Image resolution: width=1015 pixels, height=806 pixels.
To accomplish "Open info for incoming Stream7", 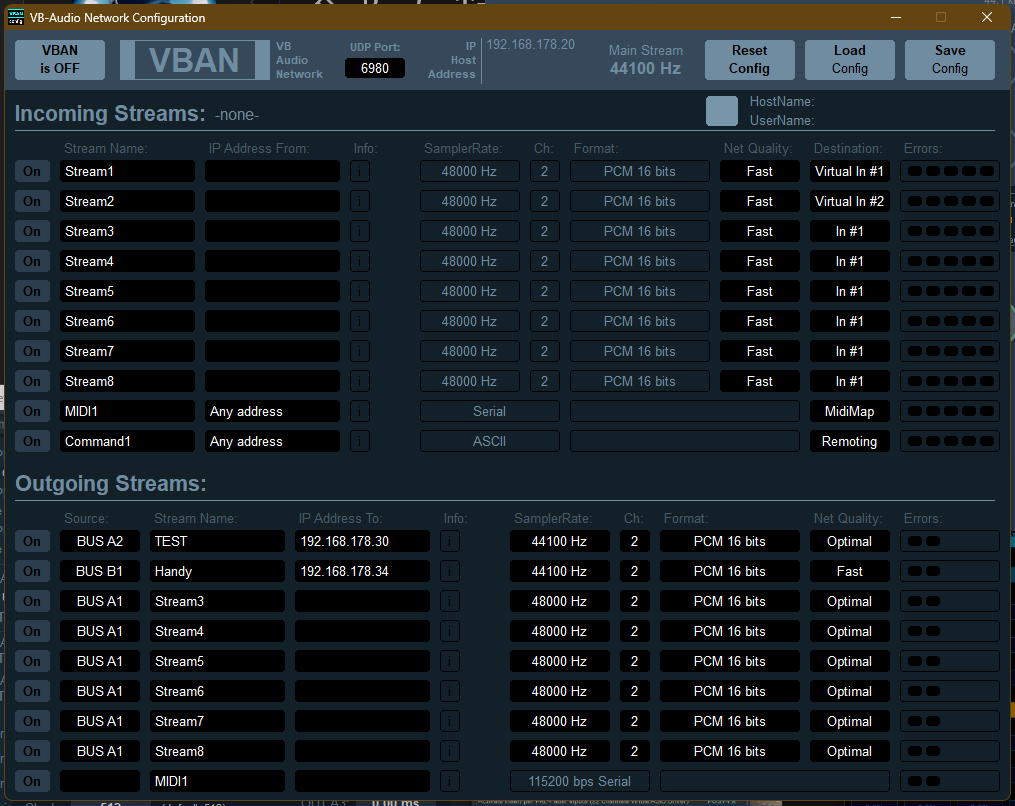I will point(360,352).
